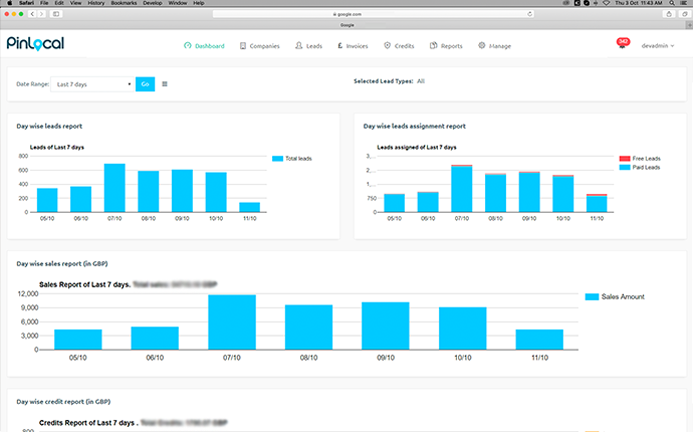693x432 pixels.
Task: Click the Leads person icon
Action: tap(300, 46)
